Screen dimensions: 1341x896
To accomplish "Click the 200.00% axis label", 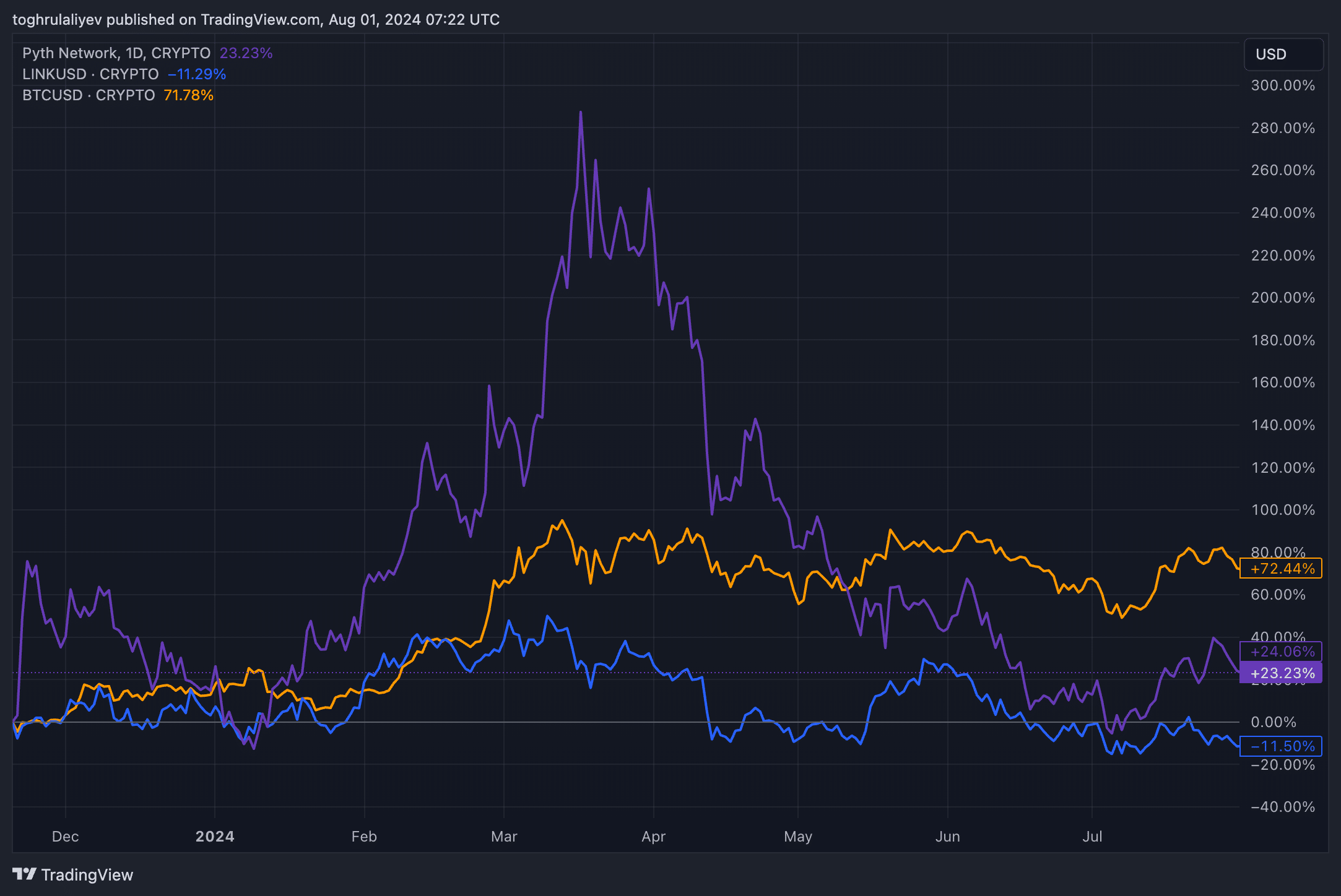I will pos(1283,298).
